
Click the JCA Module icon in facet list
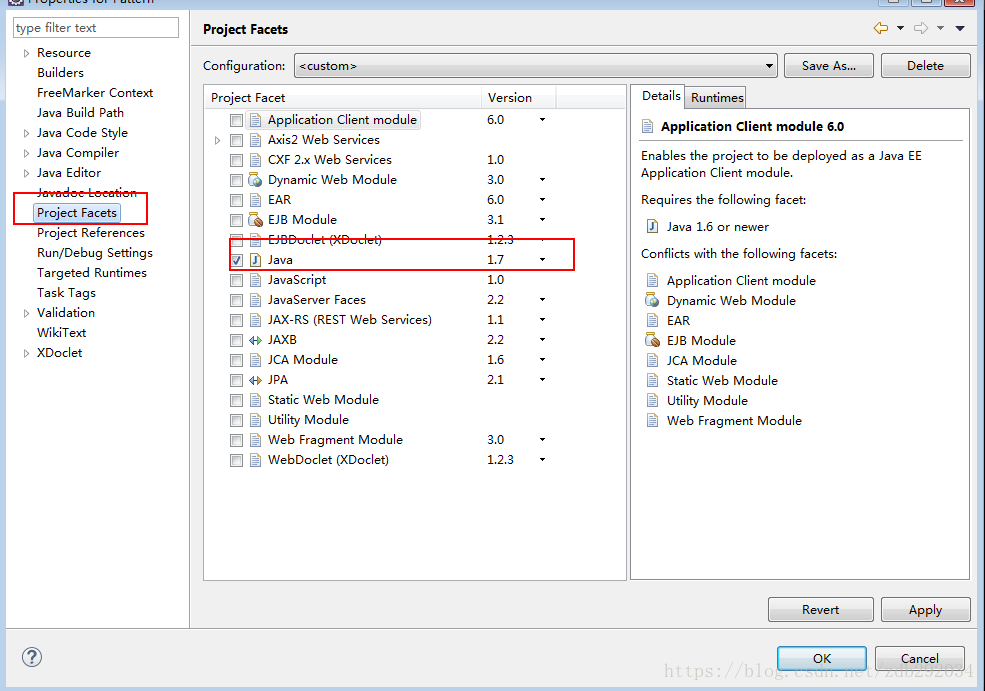255,360
